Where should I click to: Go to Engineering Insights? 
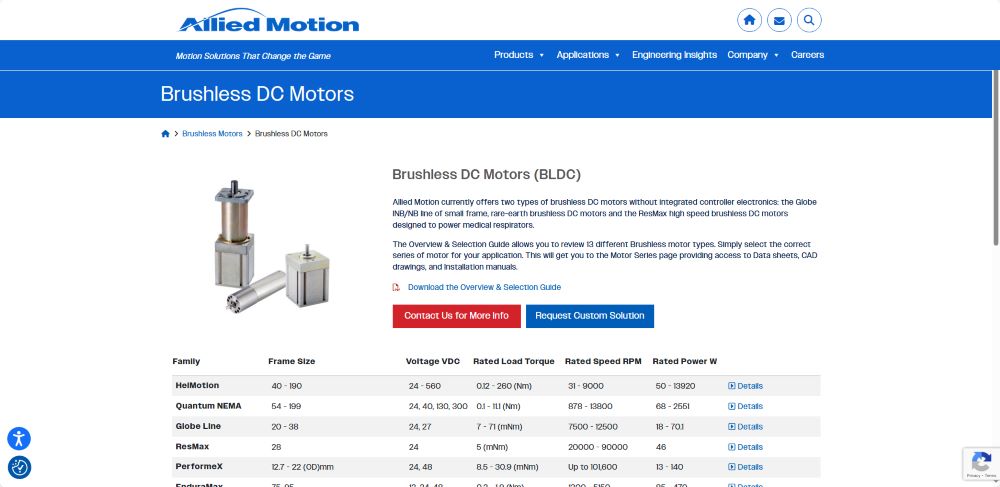674,55
